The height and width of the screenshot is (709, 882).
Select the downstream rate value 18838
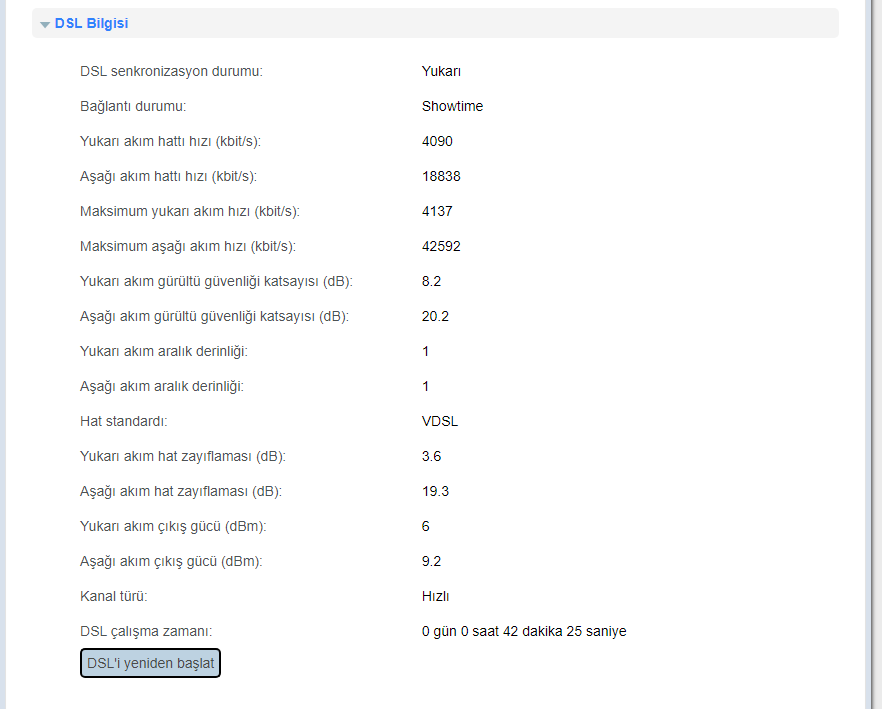441,176
